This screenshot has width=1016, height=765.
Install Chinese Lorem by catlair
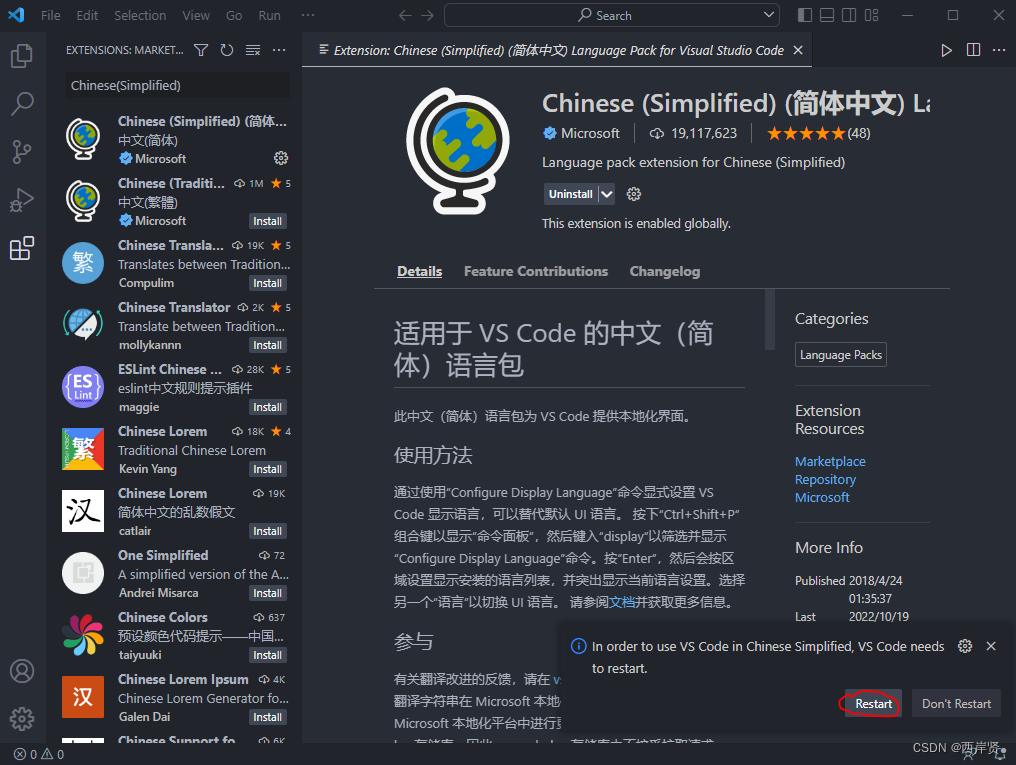coord(268,531)
